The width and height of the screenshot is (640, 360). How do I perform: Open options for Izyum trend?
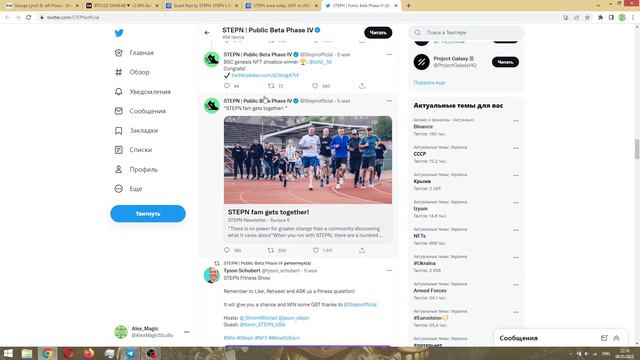click(x=516, y=203)
